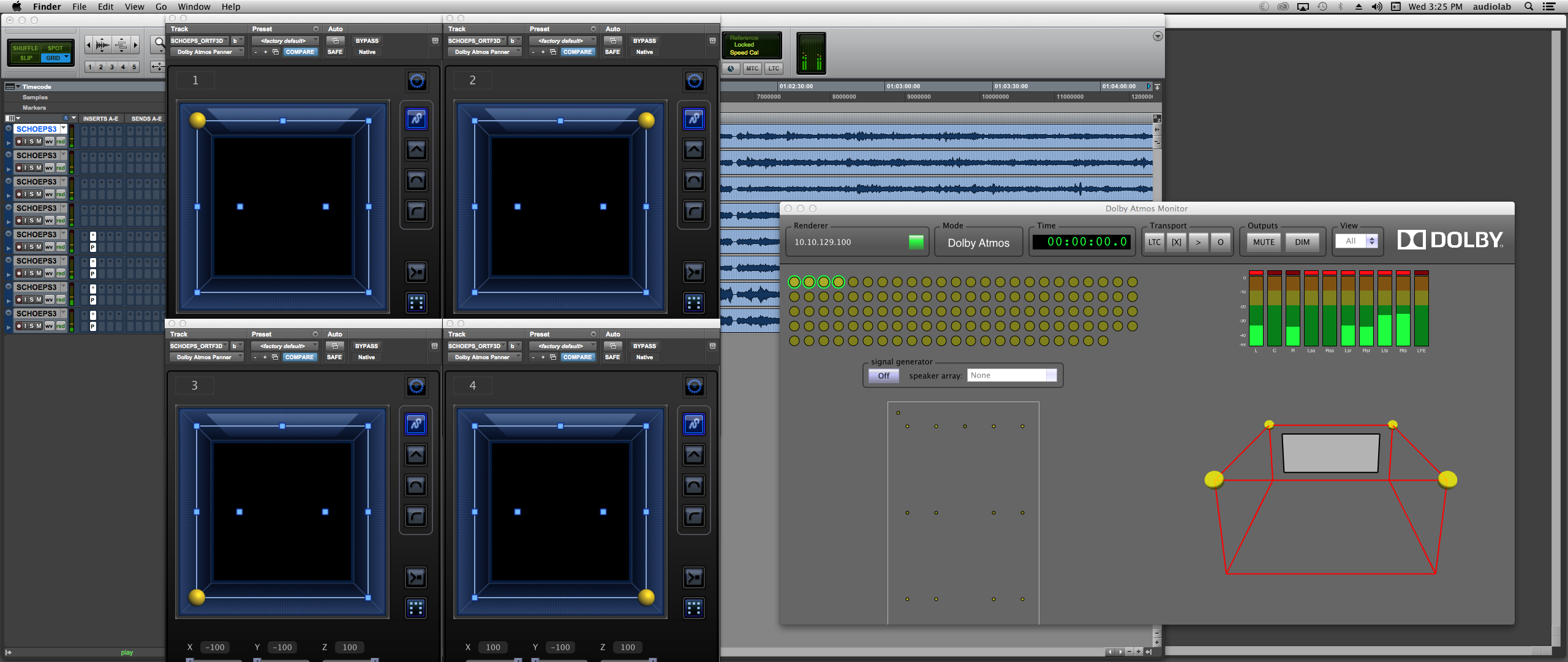The height and width of the screenshot is (662, 1568).
Task: Click the settings gear in panner 1
Action: [x=417, y=81]
